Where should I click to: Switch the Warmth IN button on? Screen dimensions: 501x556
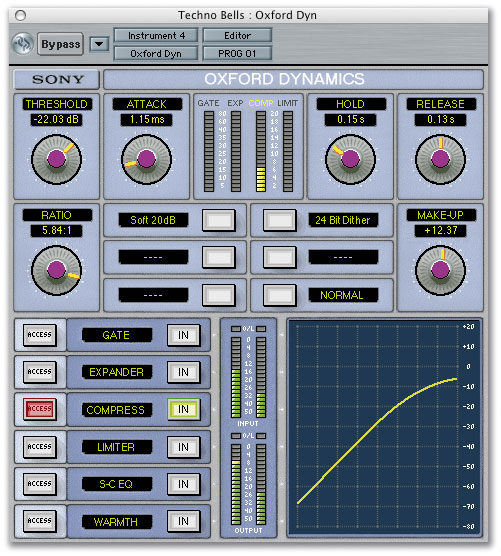pyautogui.click(x=183, y=521)
